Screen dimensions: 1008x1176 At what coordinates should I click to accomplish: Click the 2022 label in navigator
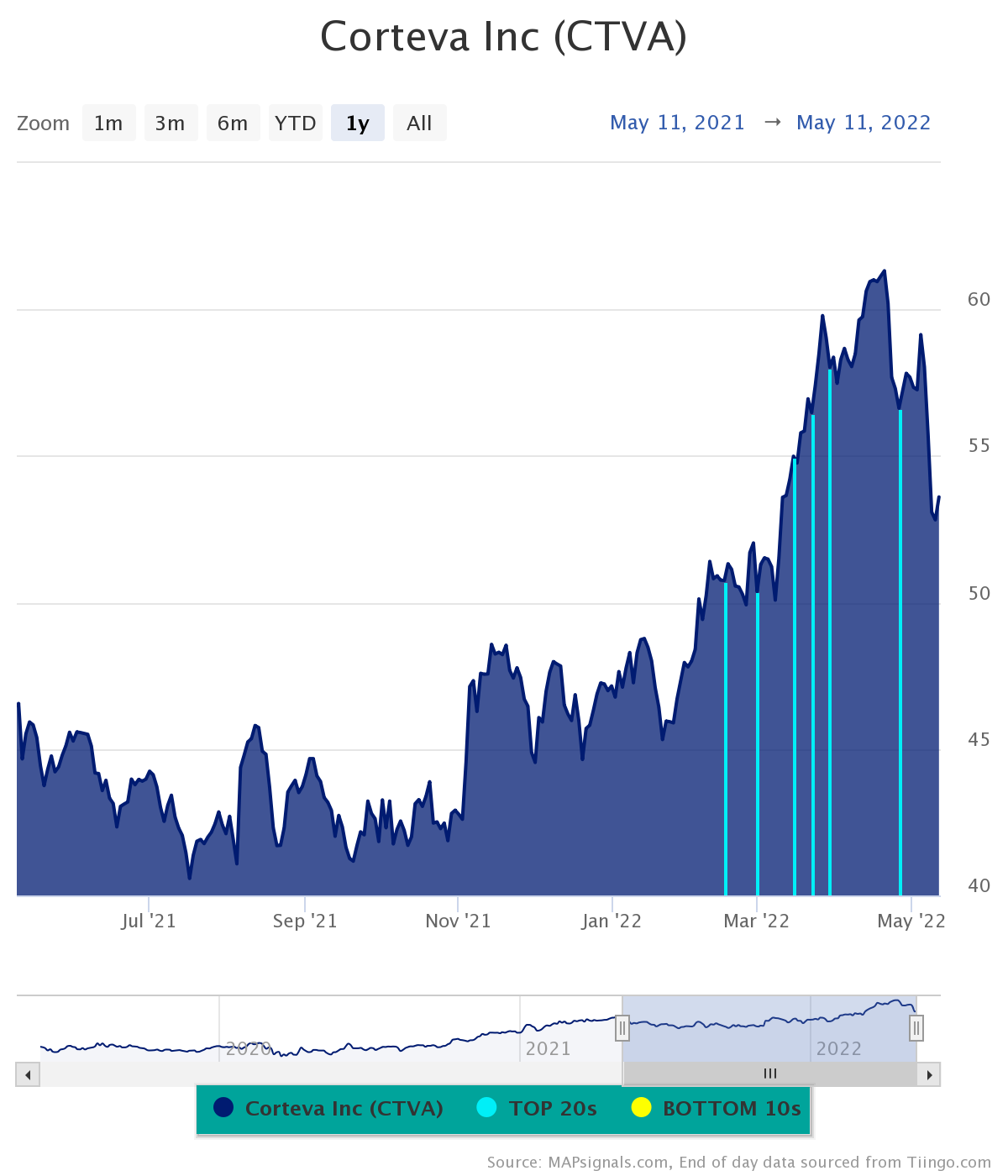[x=839, y=1048]
